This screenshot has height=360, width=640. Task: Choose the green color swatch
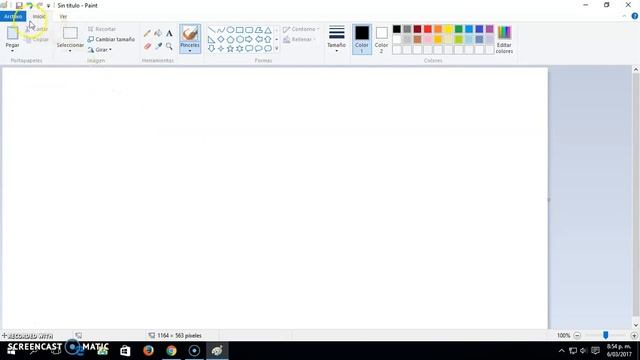coord(458,29)
